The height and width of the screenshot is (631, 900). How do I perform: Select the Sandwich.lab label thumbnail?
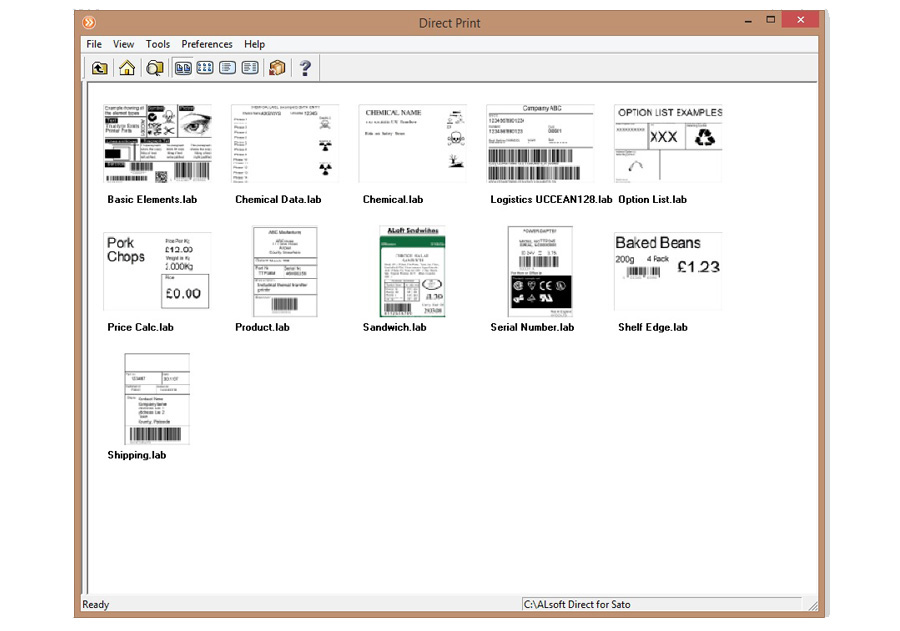412,271
